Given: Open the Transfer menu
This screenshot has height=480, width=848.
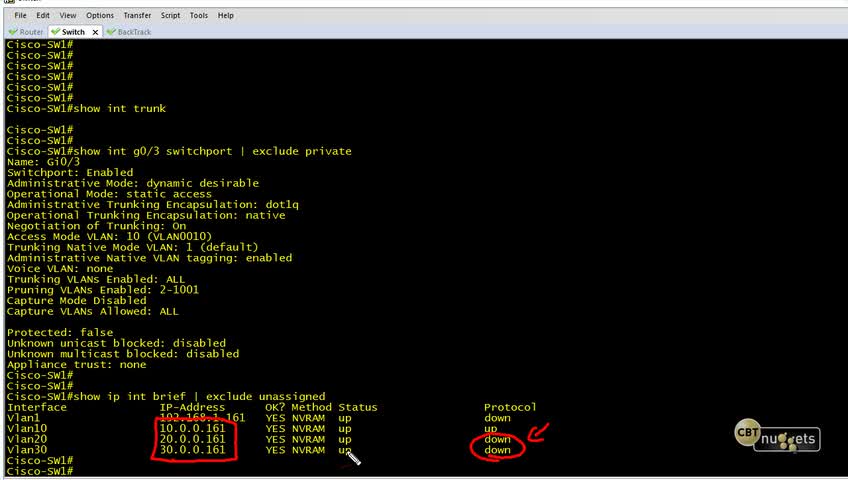Looking at the screenshot, I should click(137, 16).
